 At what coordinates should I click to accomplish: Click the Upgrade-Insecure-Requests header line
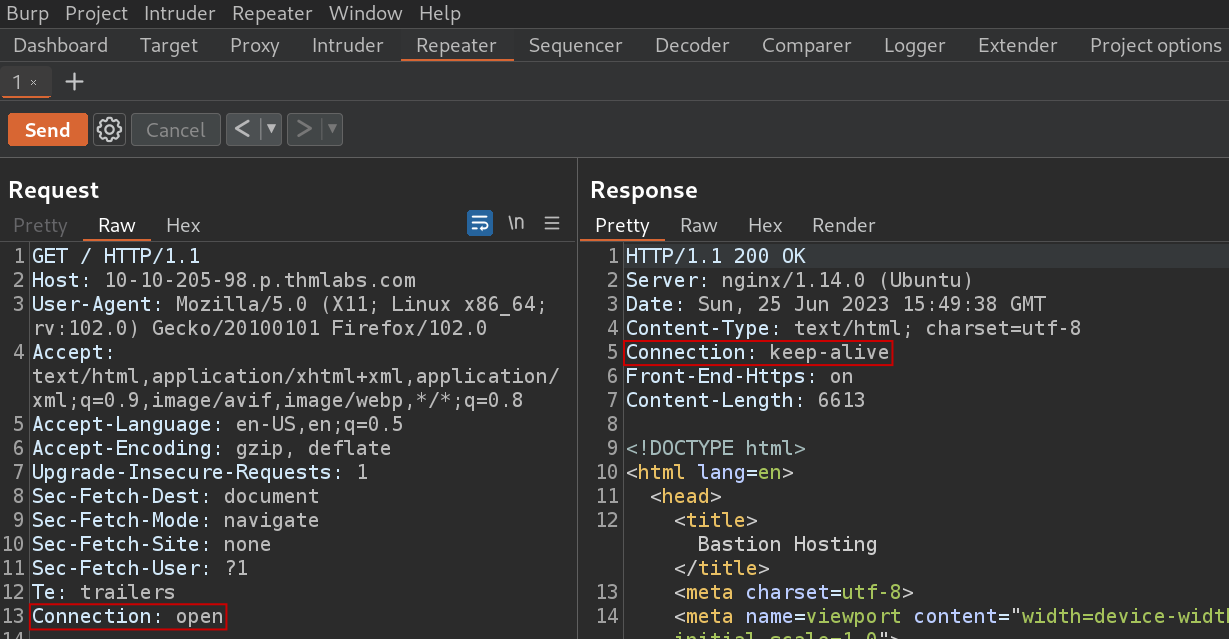point(200,472)
